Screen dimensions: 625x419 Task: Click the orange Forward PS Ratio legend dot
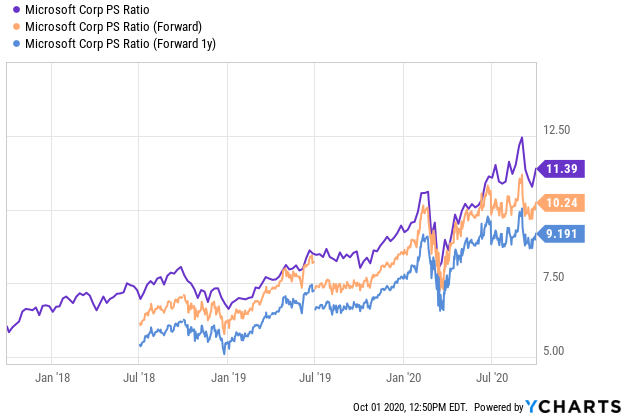(x=16, y=27)
